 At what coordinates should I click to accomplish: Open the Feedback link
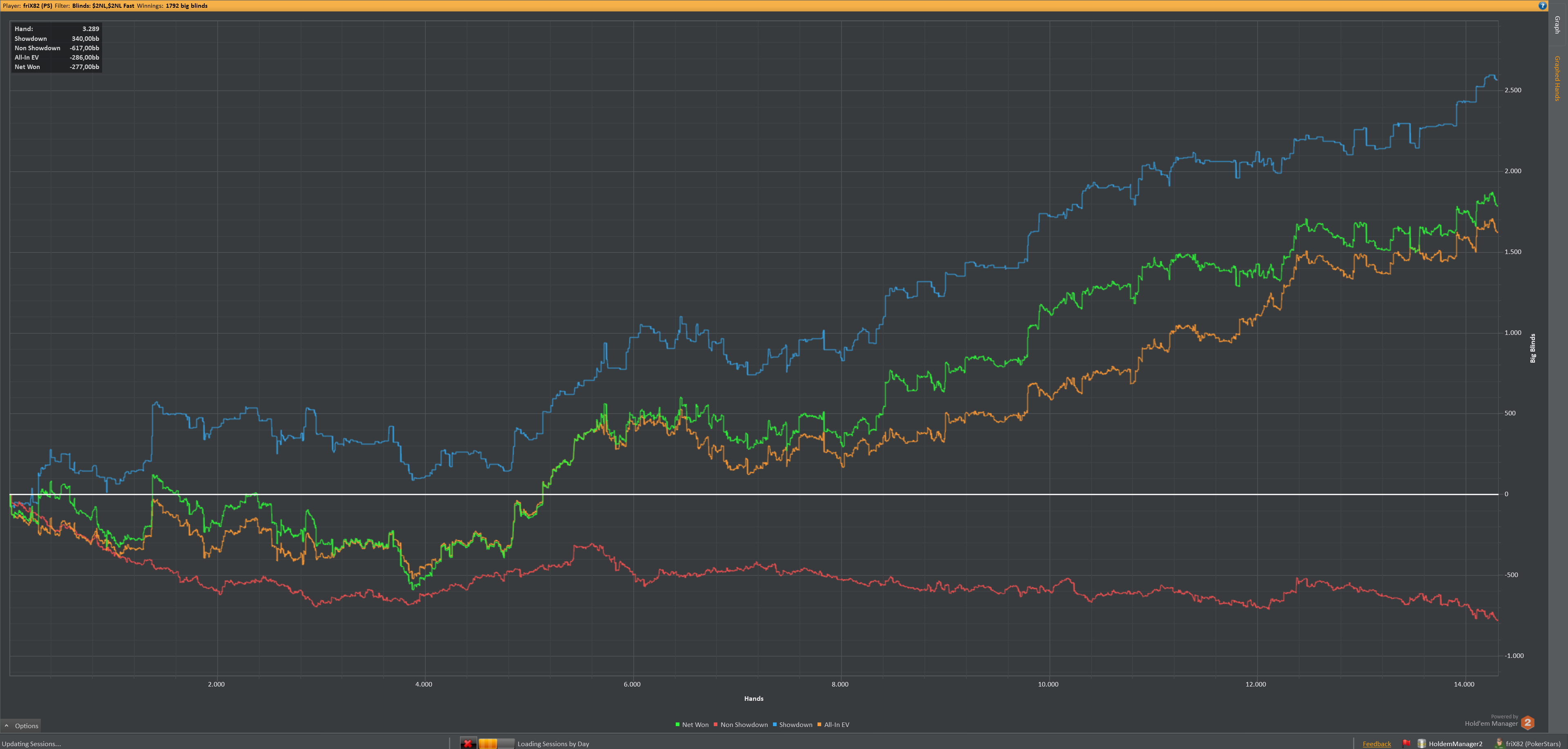click(1377, 744)
